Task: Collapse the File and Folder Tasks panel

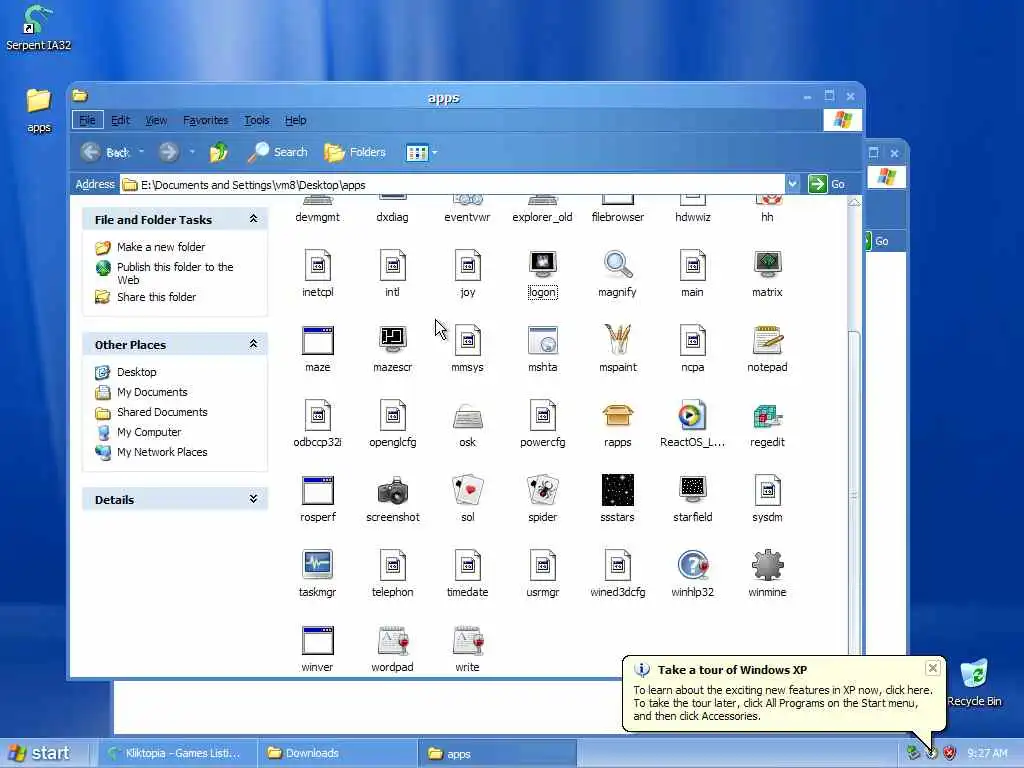Action: (x=253, y=219)
